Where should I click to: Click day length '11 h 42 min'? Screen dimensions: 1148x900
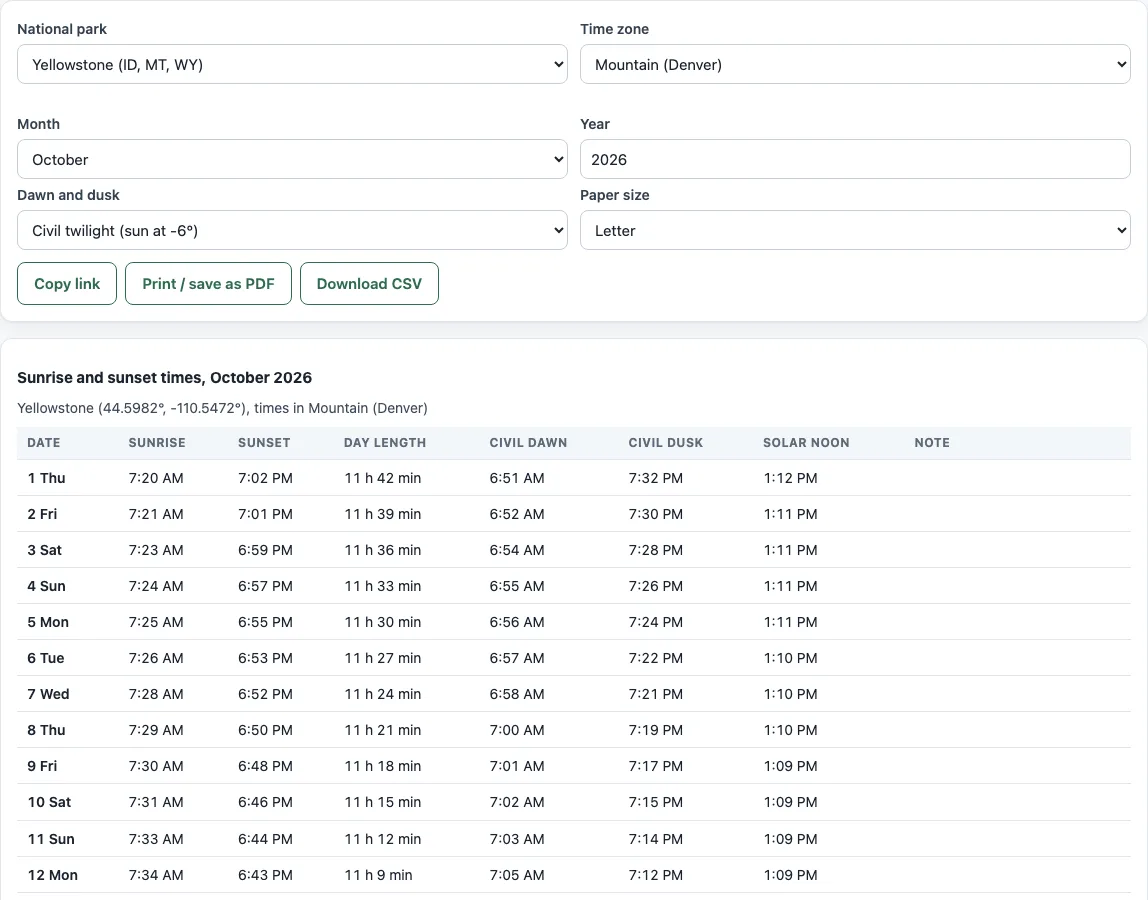coord(383,478)
